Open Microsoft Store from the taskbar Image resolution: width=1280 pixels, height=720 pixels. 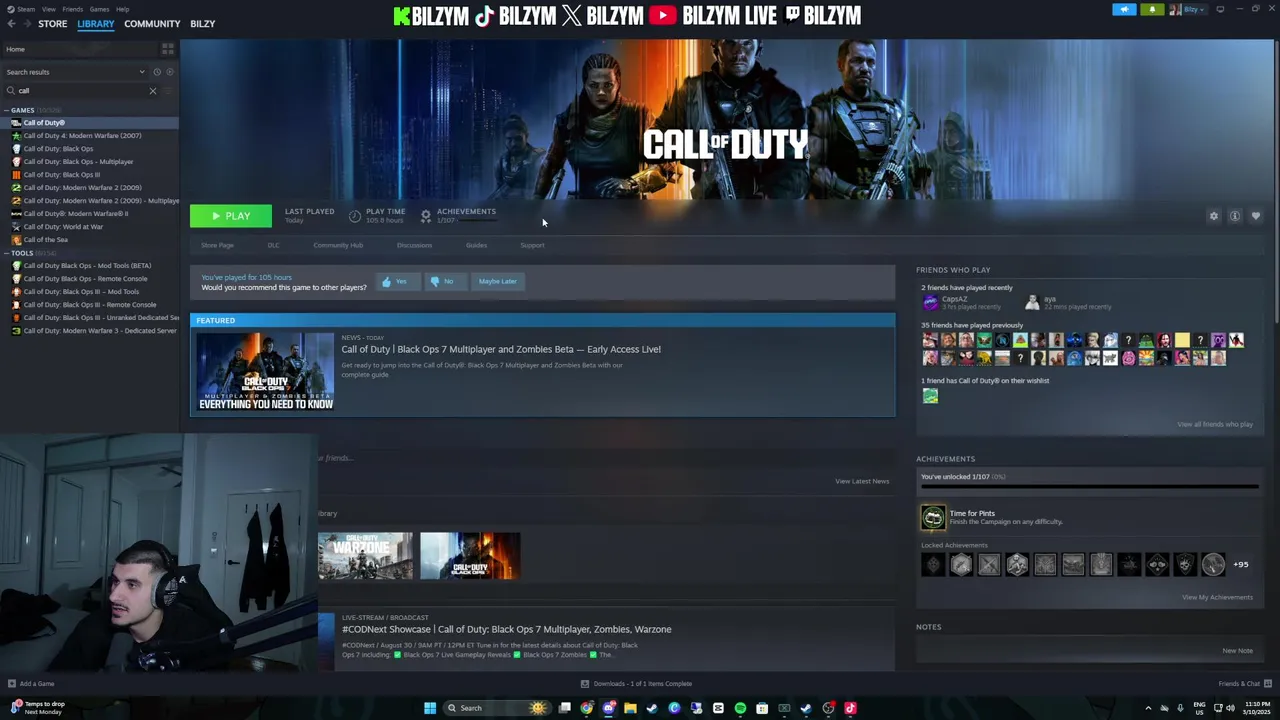(x=762, y=708)
